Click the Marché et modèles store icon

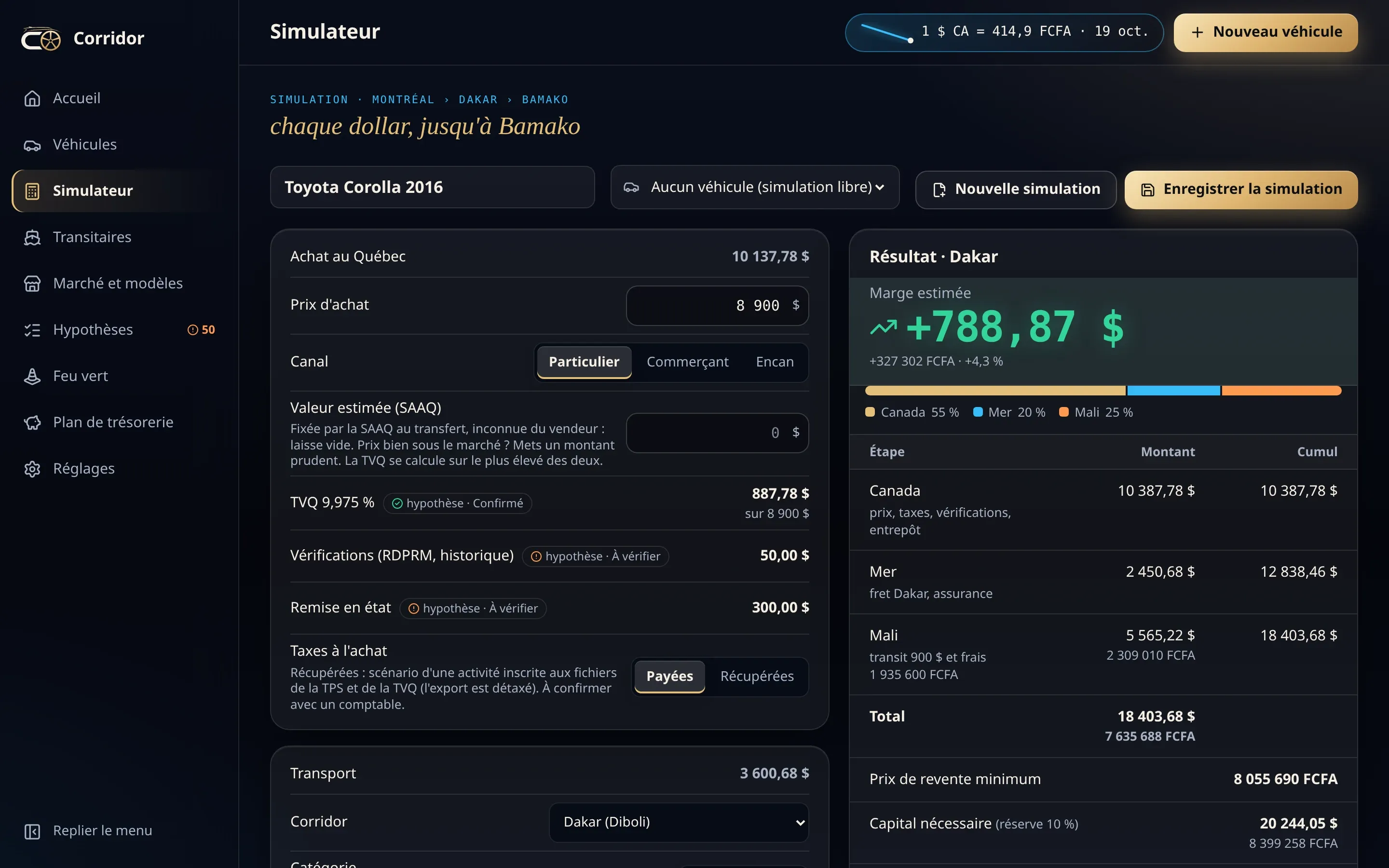pos(32,284)
